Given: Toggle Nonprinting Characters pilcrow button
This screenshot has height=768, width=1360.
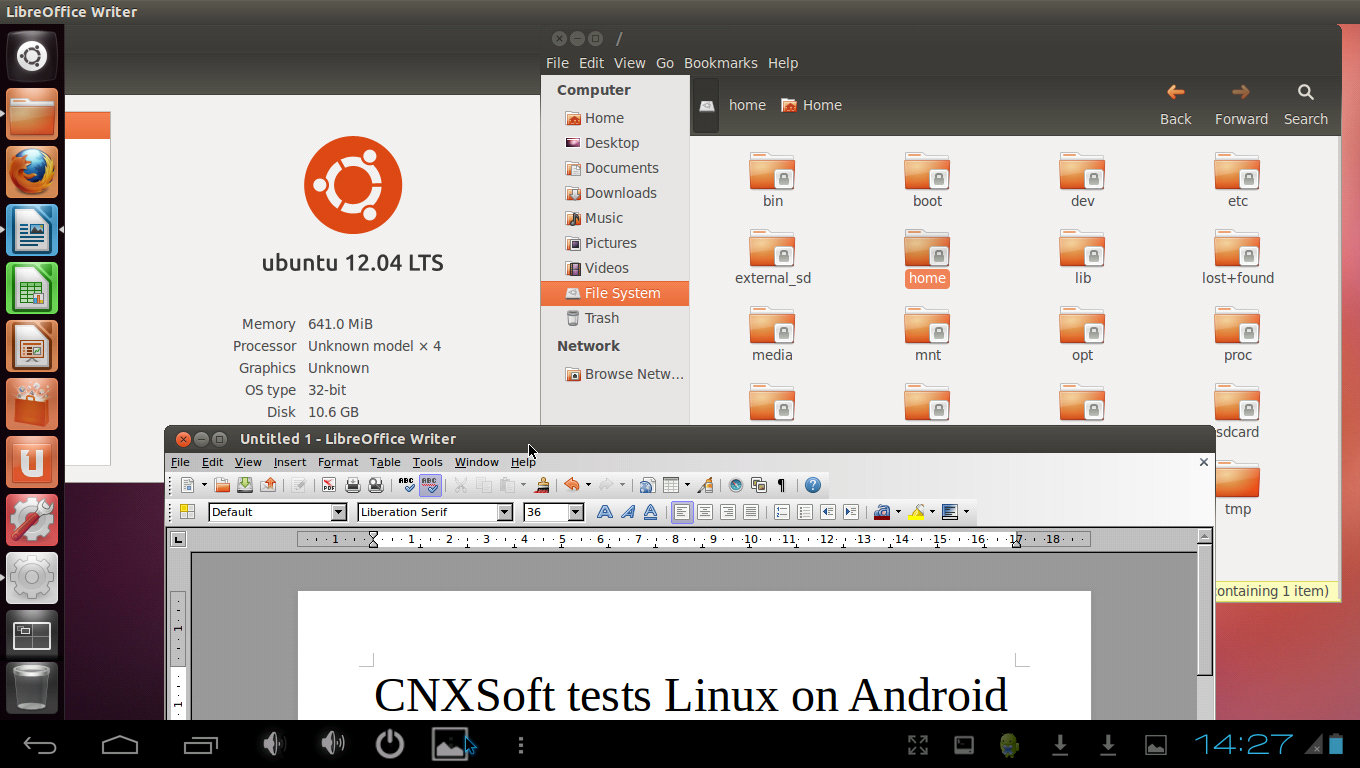Looking at the screenshot, I should pos(781,485).
